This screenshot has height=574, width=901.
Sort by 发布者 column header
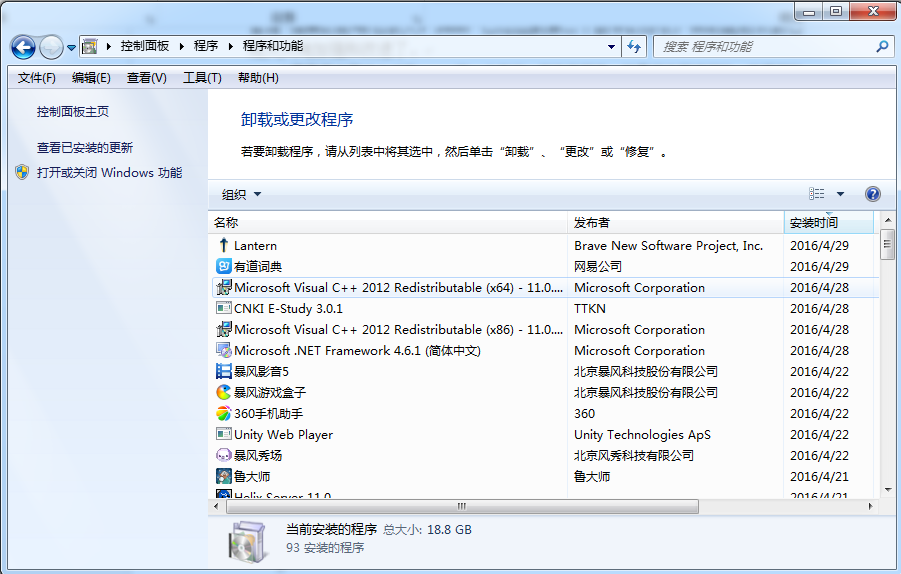coord(676,222)
